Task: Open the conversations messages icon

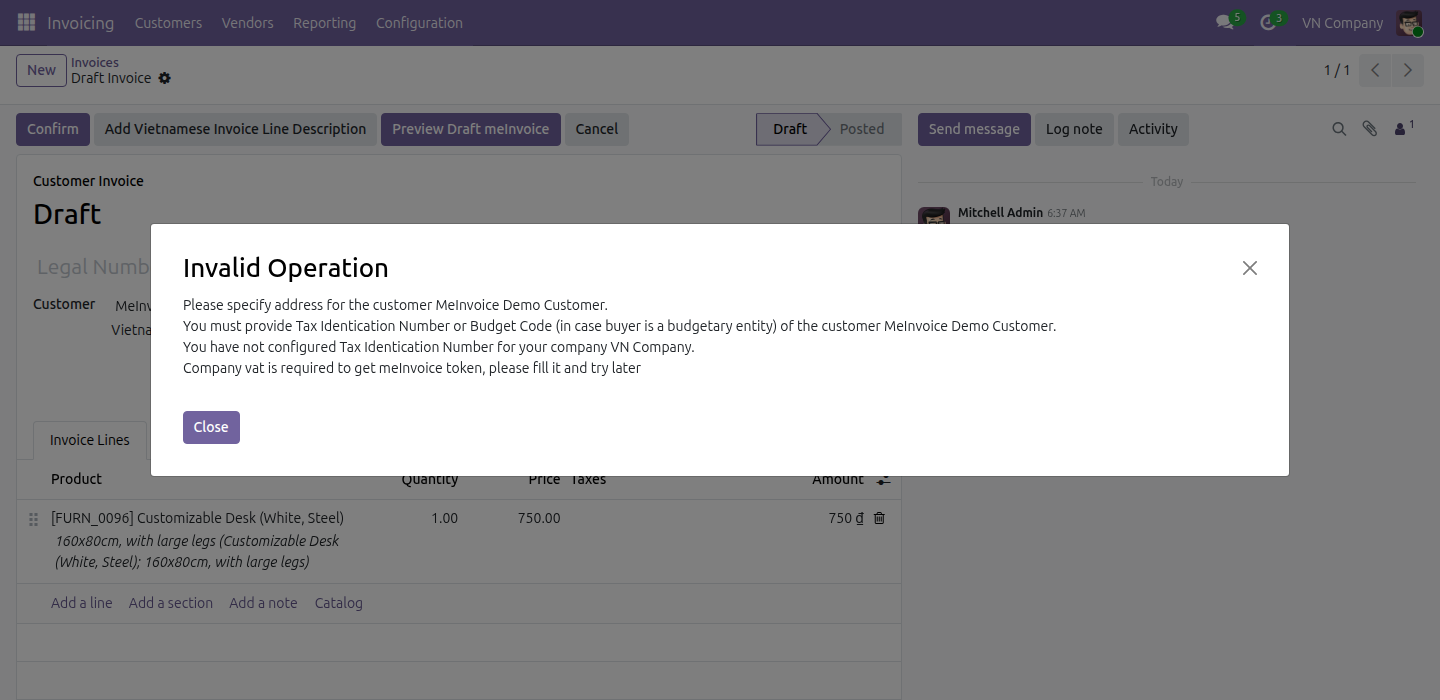Action: click(x=1225, y=22)
